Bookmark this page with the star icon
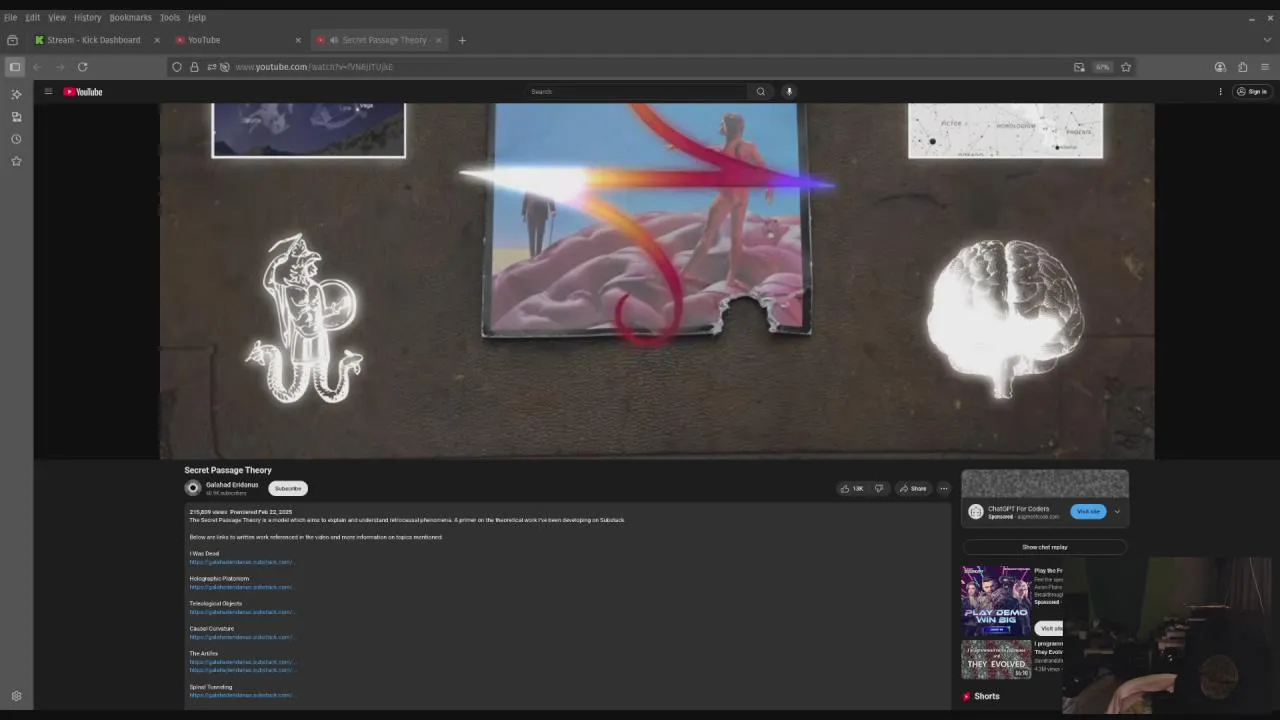This screenshot has height=720, width=1280. (1126, 67)
